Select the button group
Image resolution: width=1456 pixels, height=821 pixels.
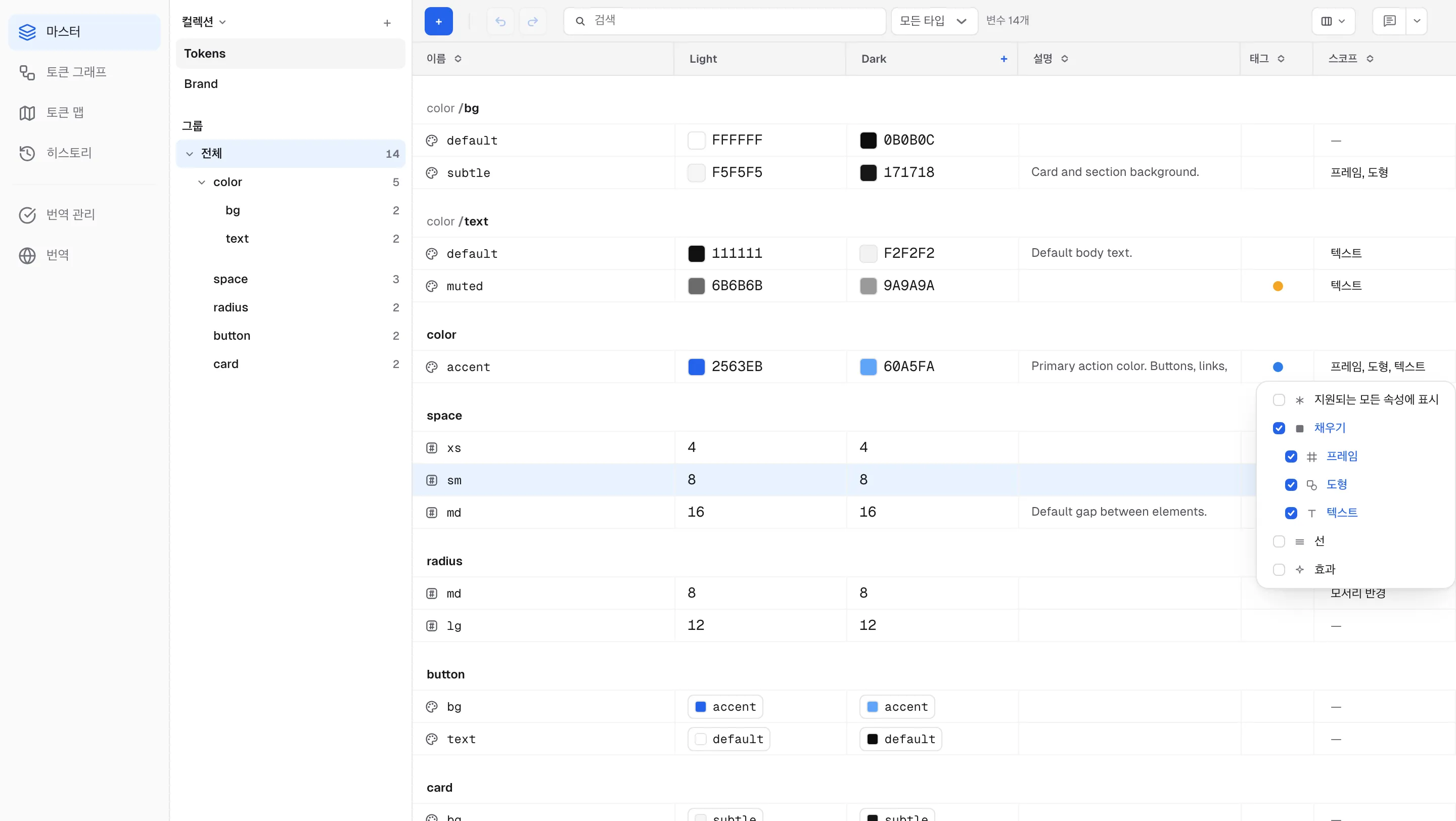tap(291, 336)
